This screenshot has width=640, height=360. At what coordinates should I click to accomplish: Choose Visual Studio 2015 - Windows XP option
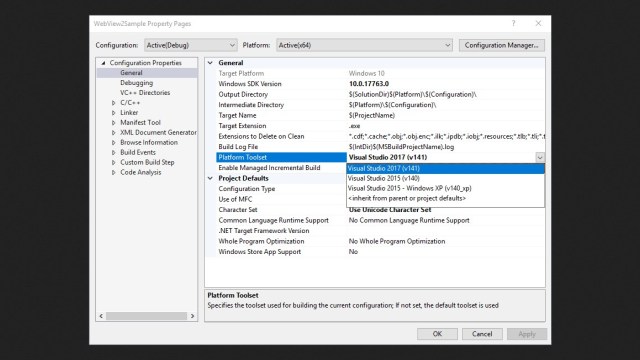[445, 188]
